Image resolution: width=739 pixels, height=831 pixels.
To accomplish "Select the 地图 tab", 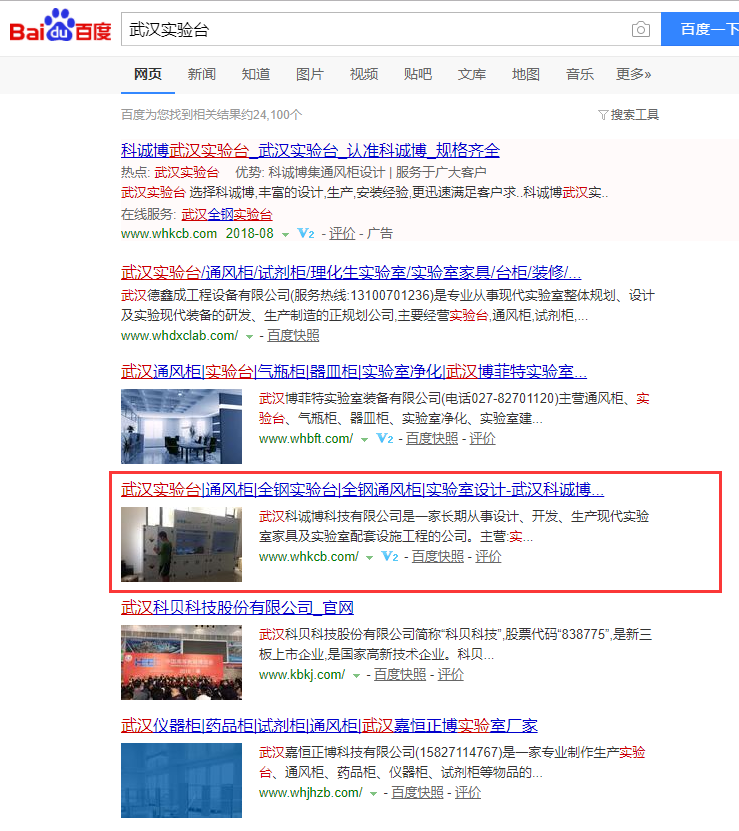I will [526, 74].
